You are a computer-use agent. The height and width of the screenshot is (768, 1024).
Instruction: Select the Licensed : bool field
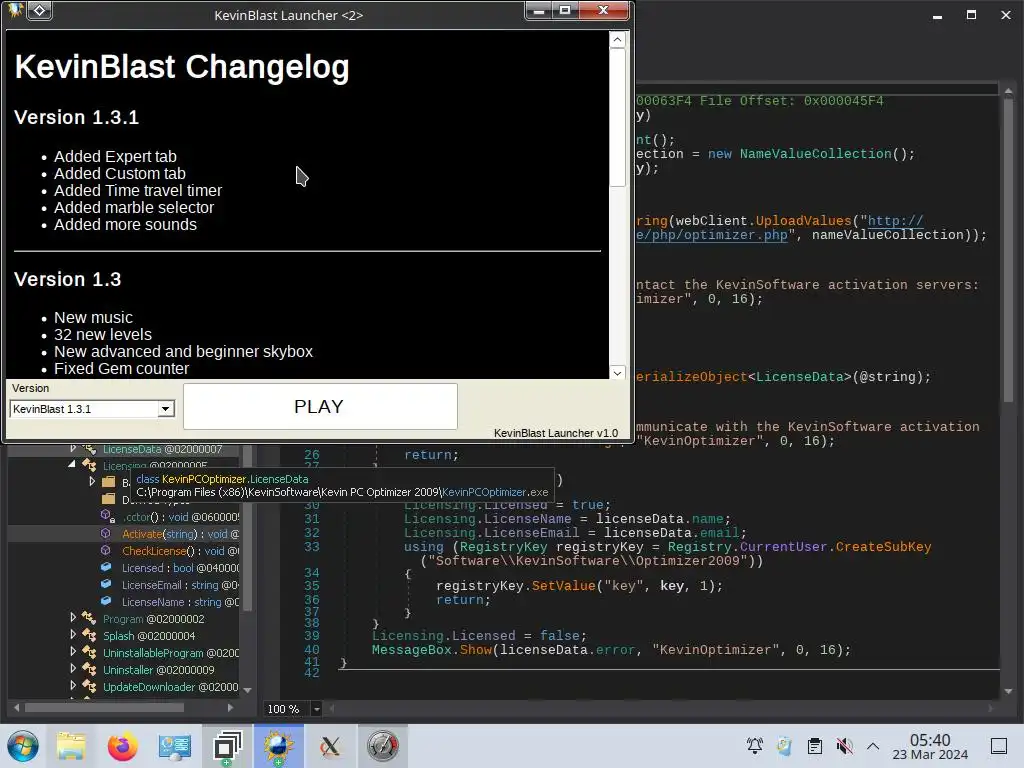(180, 568)
